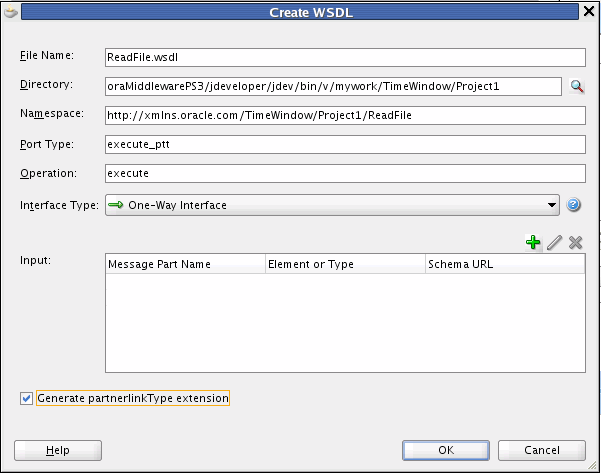Click the Operation text field
Image resolution: width=601 pixels, height=473 pixels.
[344, 173]
